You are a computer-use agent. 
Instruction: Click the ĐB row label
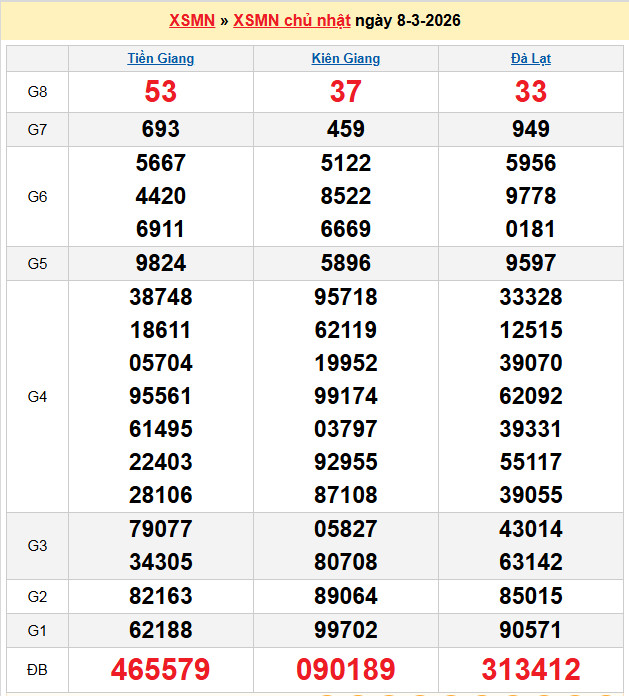click(x=37, y=669)
